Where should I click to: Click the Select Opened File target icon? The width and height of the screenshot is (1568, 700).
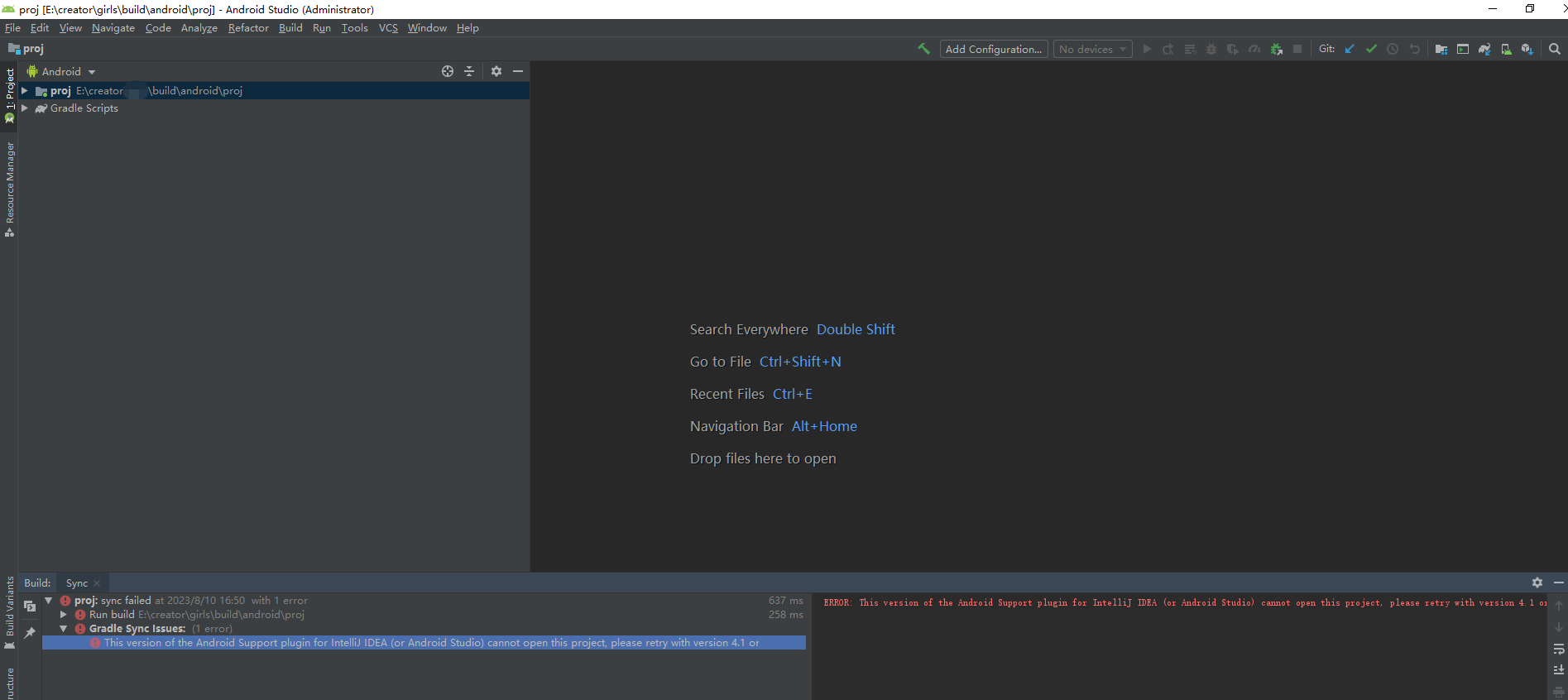click(x=448, y=71)
